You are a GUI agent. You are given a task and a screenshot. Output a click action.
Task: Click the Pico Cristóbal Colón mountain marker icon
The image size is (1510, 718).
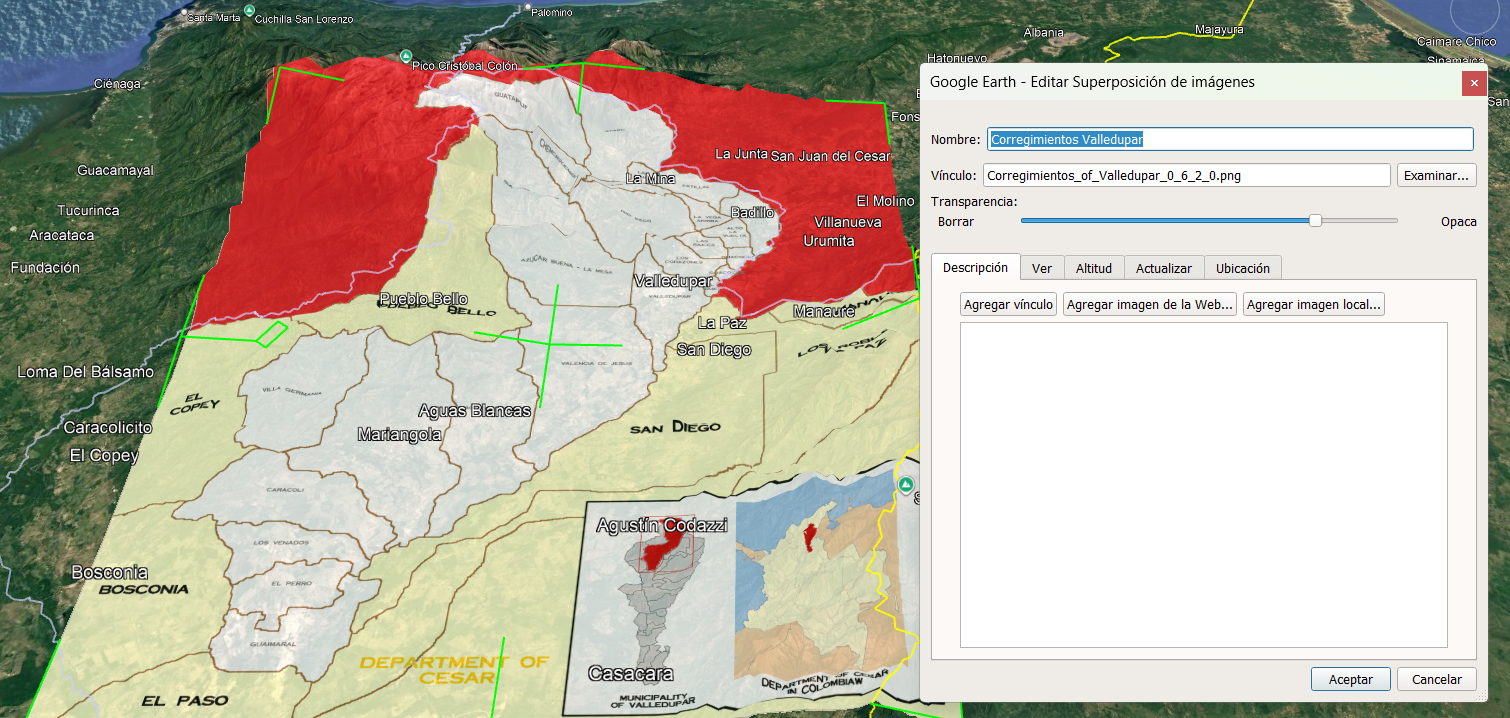click(405, 55)
